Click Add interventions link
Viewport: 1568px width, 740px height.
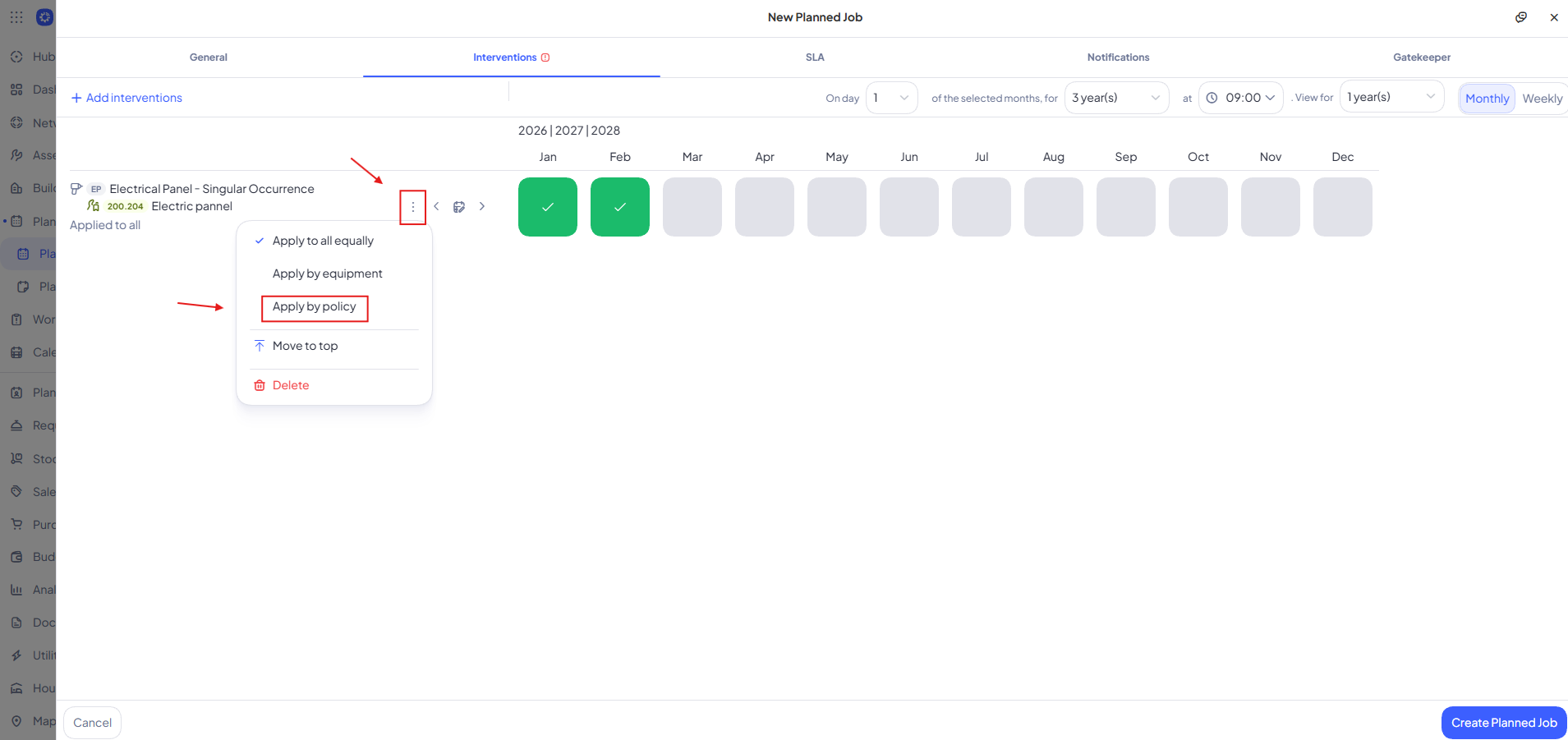(126, 98)
